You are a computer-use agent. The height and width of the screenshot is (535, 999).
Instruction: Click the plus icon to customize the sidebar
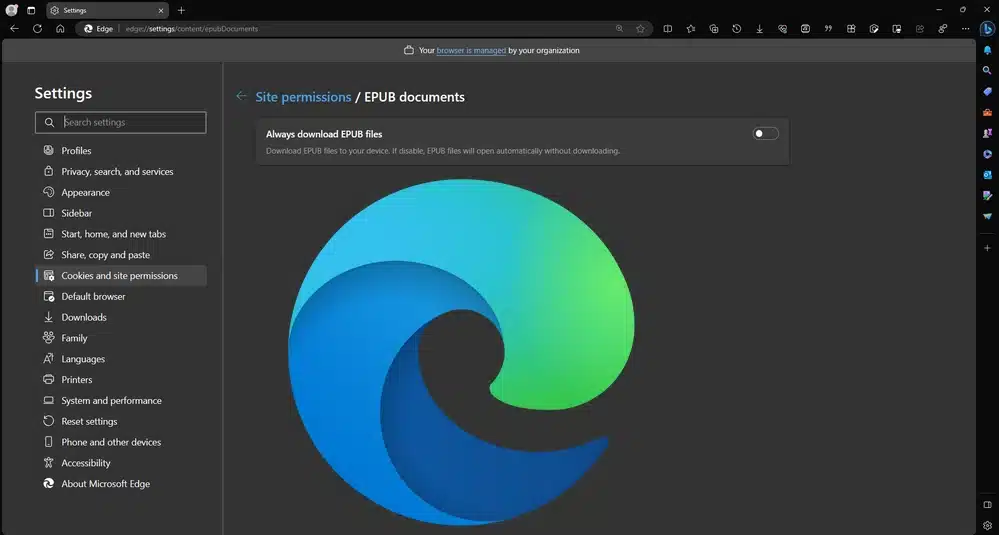[987, 247]
